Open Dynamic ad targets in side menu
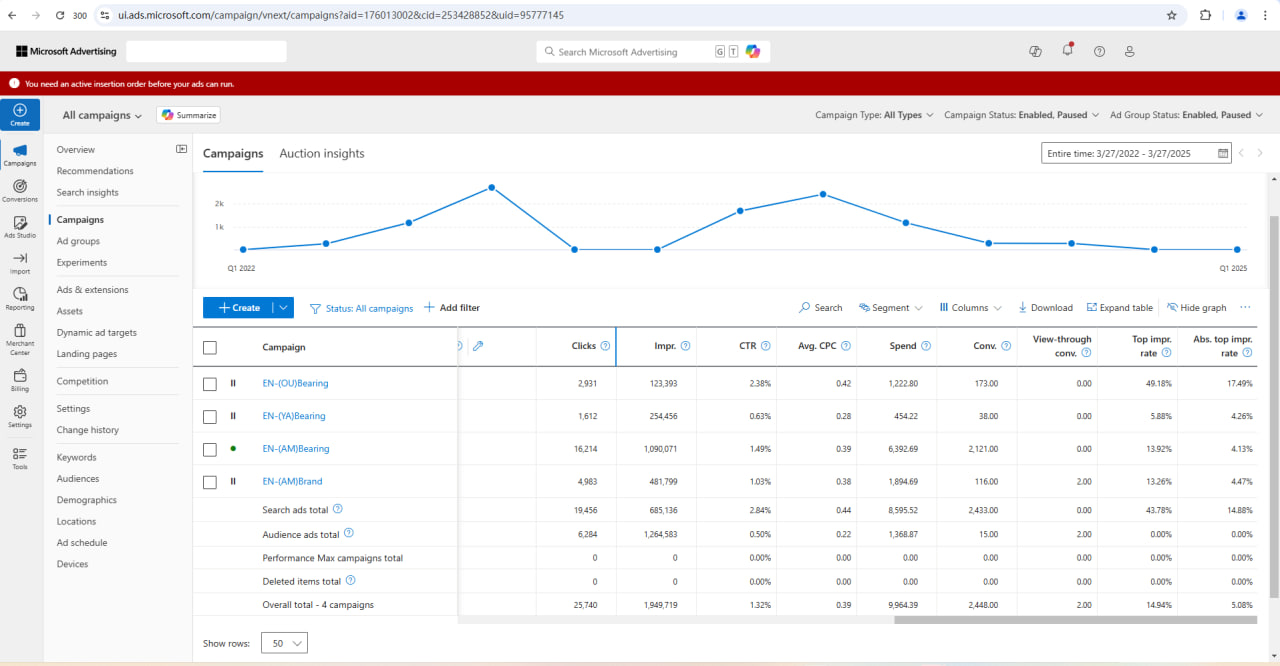The height and width of the screenshot is (666, 1280). [97, 333]
